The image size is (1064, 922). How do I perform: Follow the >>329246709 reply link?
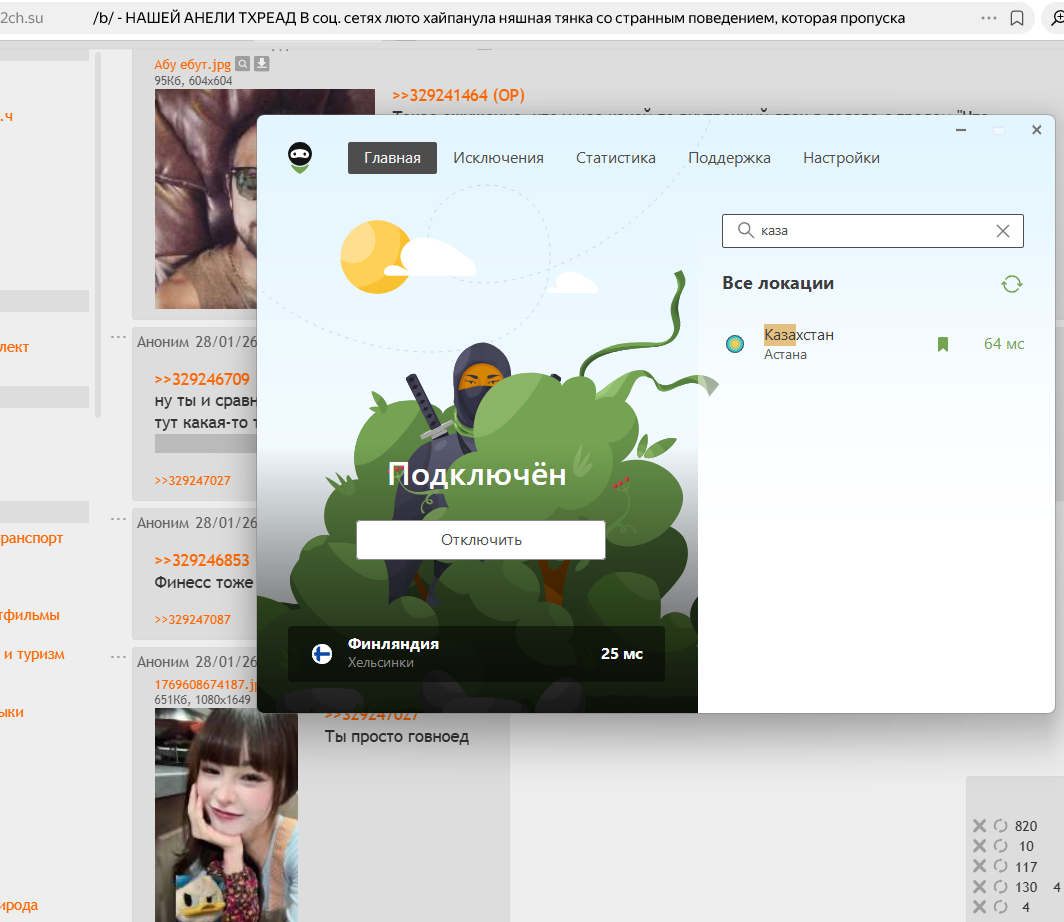point(202,379)
